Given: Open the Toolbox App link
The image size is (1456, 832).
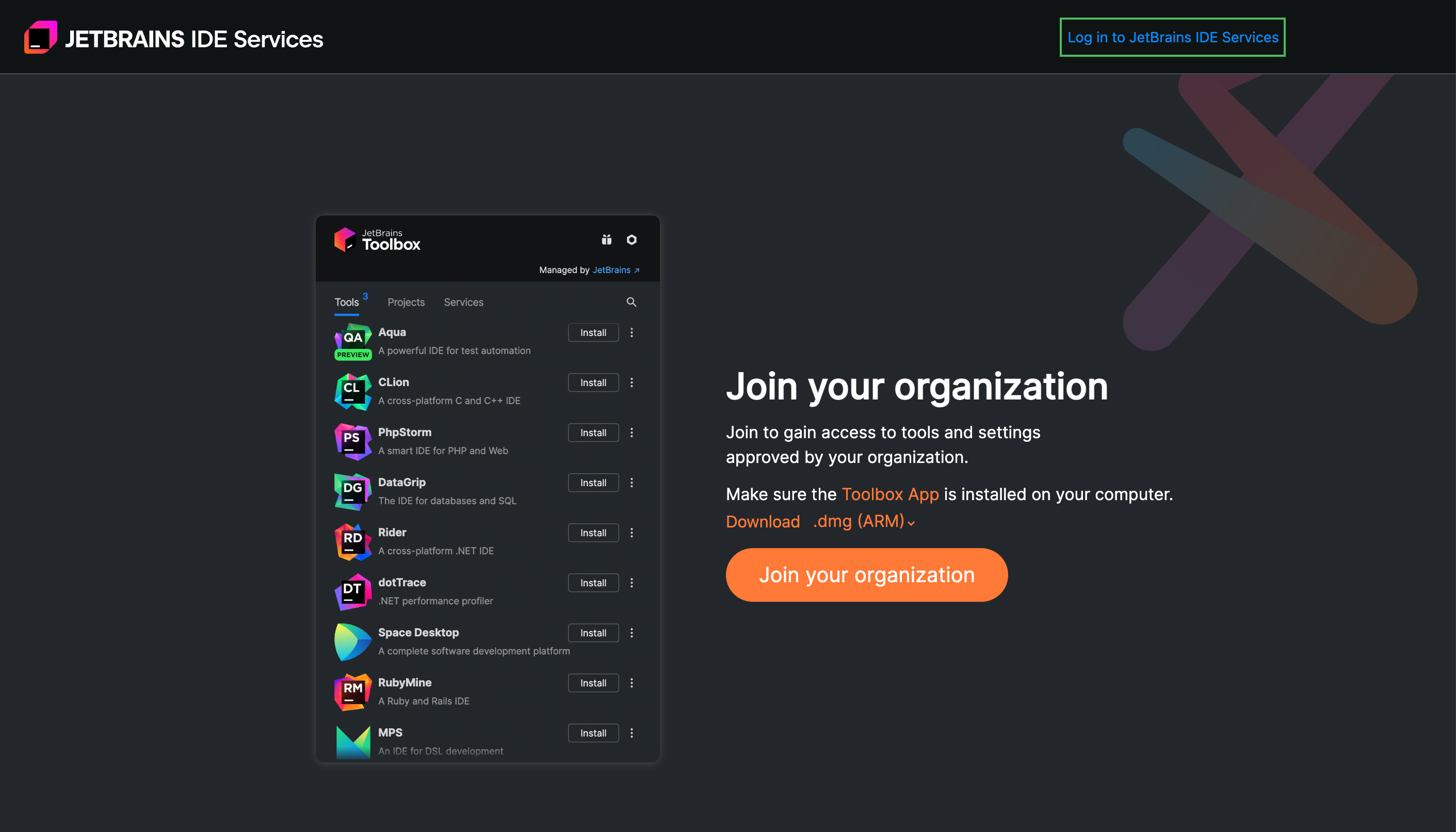Looking at the screenshot, I should (890, 494).
